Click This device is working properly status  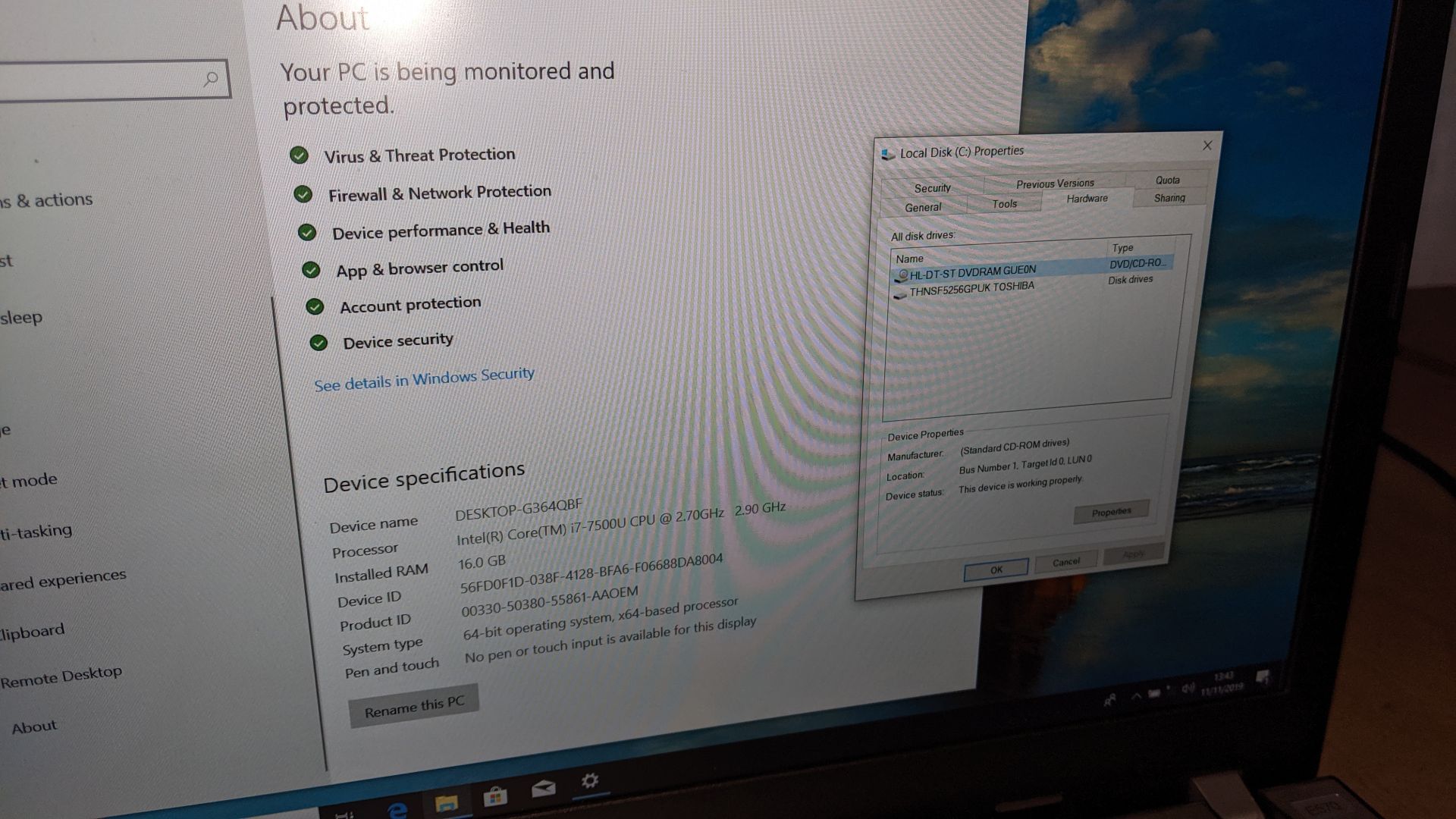pyautogui.click(x=1021, y=485)
